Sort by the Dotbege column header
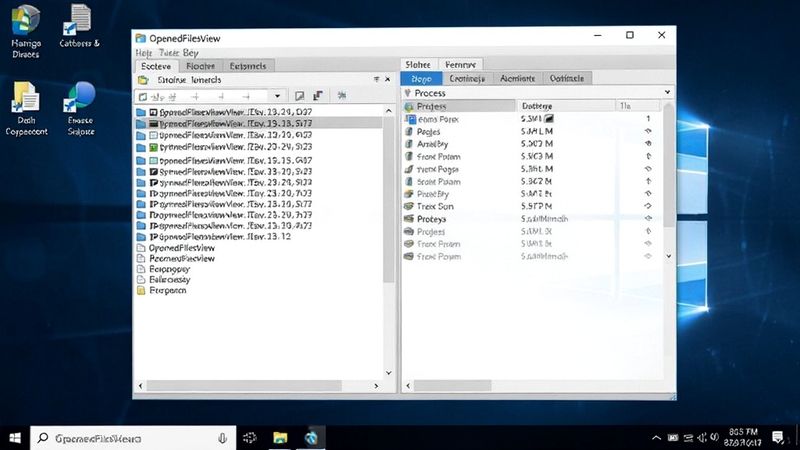The width and height of the screenshot is (800, 450). tap(566, 106)
